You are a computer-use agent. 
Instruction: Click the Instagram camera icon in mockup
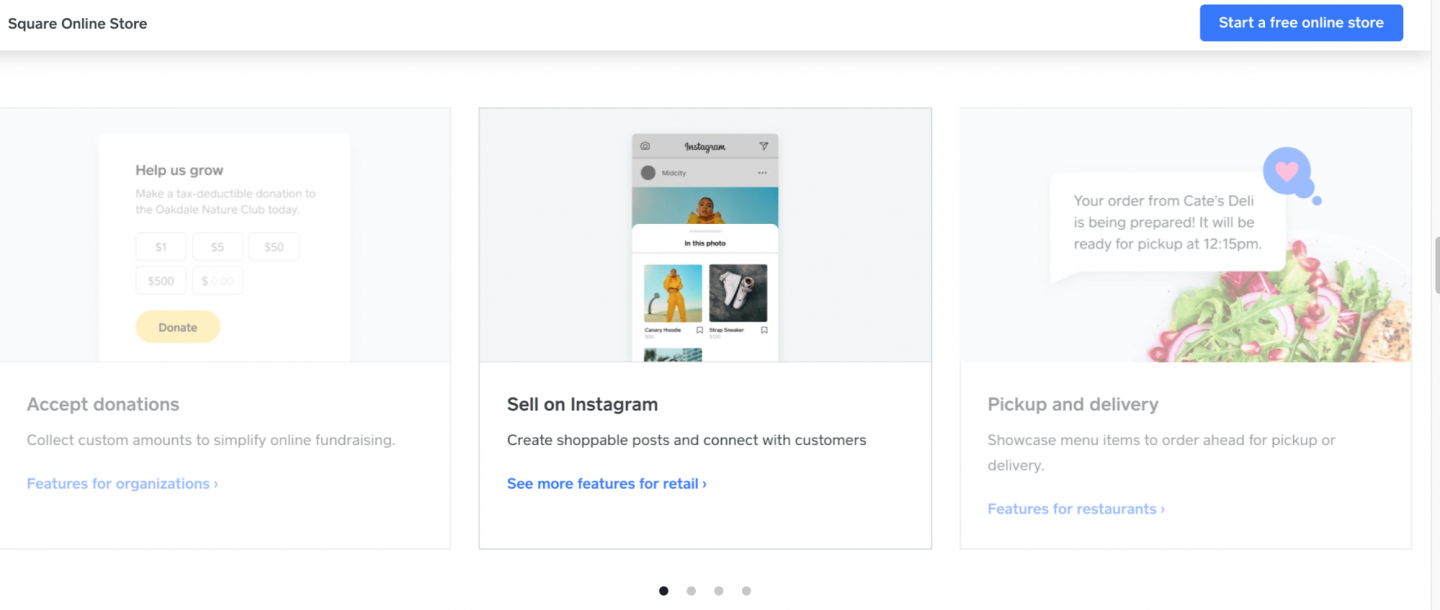645,146
